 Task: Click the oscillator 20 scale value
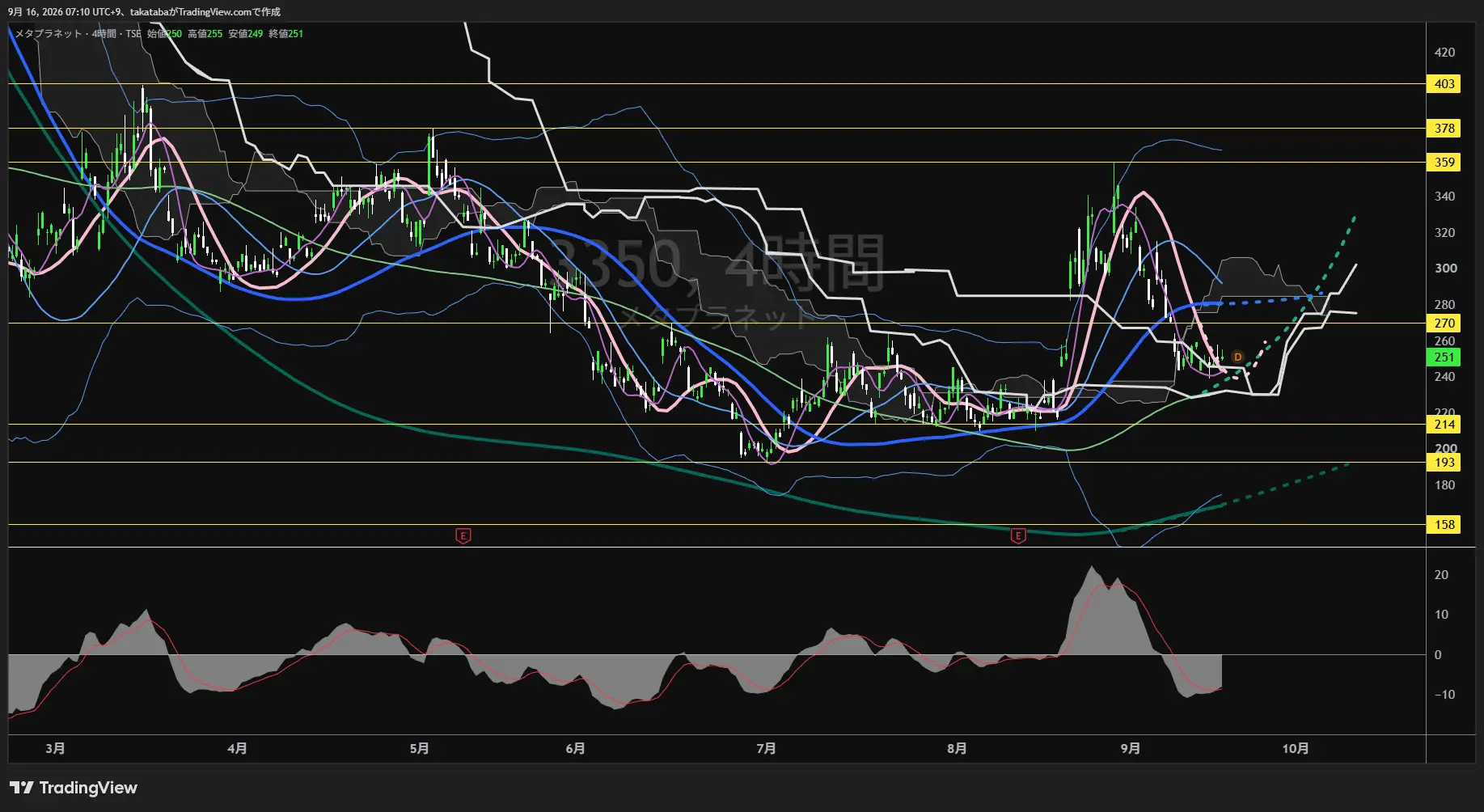point(1441,575)
